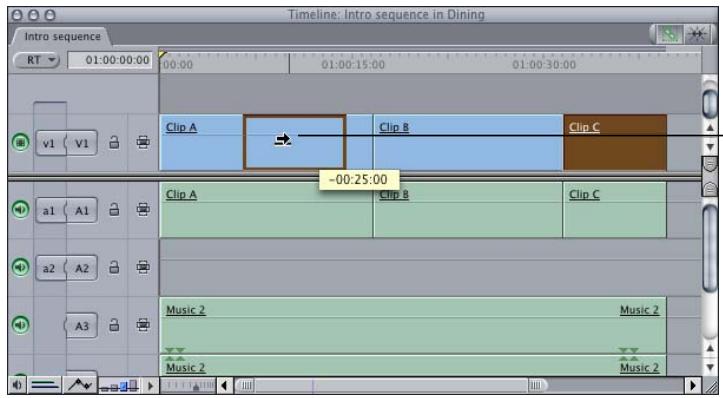Image resolution: width=723 pixels, height=398 pixels.
Task: Click ruler at 01:00:15:00
Action: click(x=353, y=65)
